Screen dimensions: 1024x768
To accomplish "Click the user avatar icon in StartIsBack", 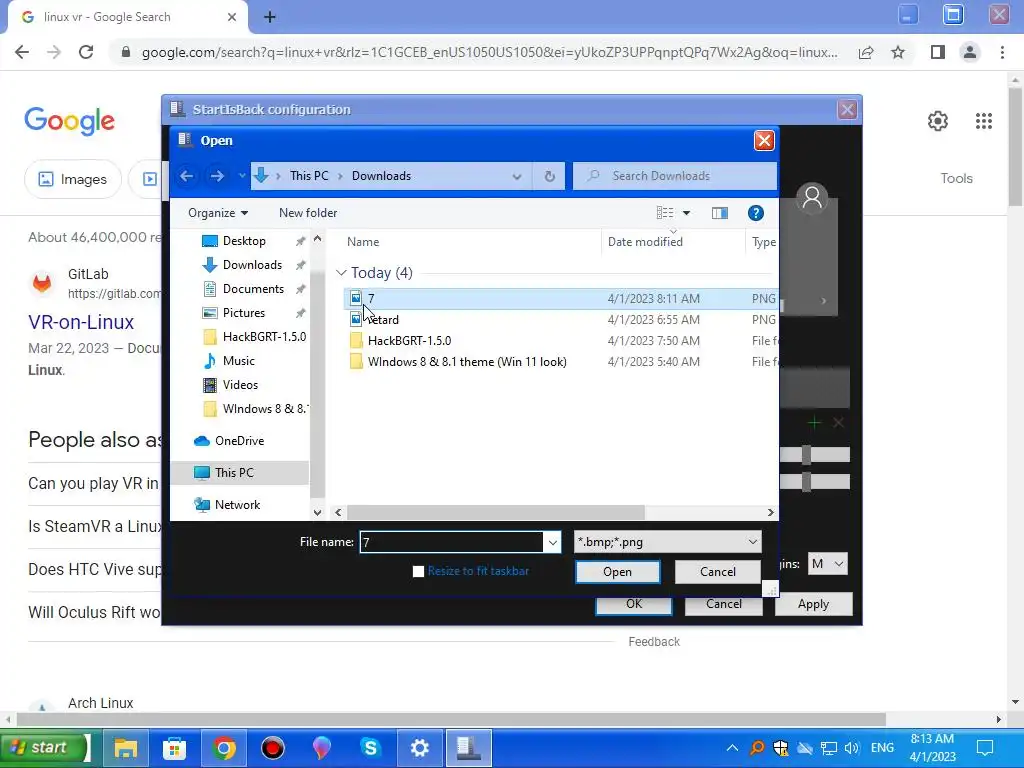I will coord(812,198).
